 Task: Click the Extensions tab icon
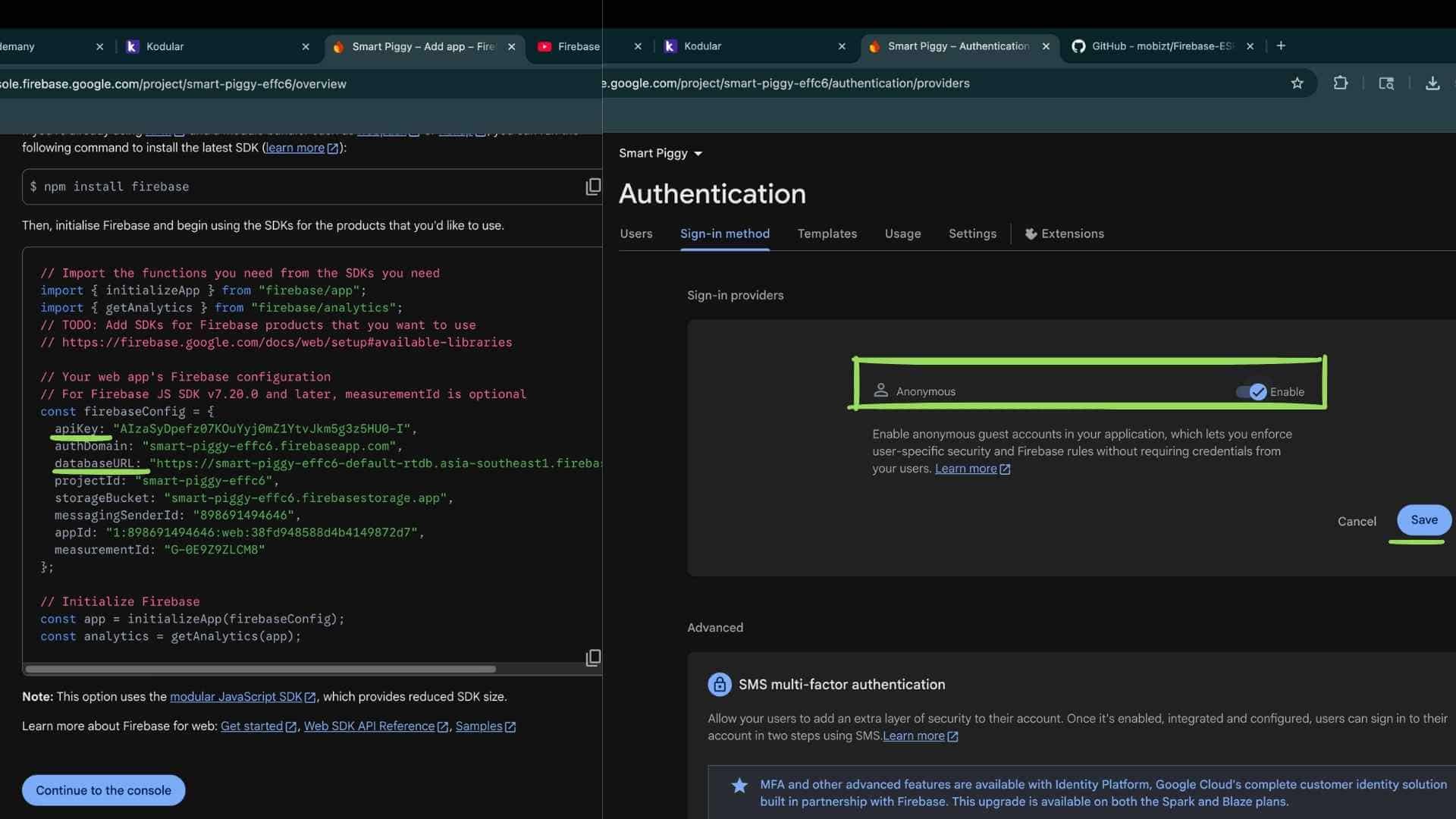pyautogui.click(x=1031, y=234)
